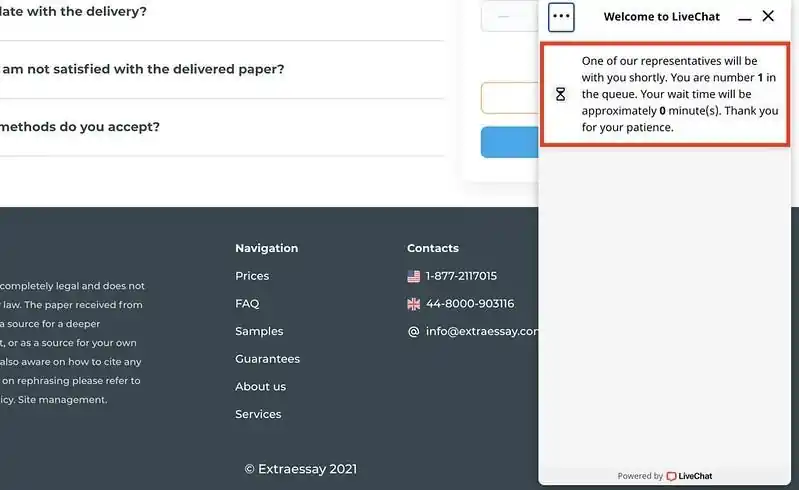Open the Guarantees footer link
This screenshot has width=799, height=490.
pyautogui.click(x=268, y=359)
